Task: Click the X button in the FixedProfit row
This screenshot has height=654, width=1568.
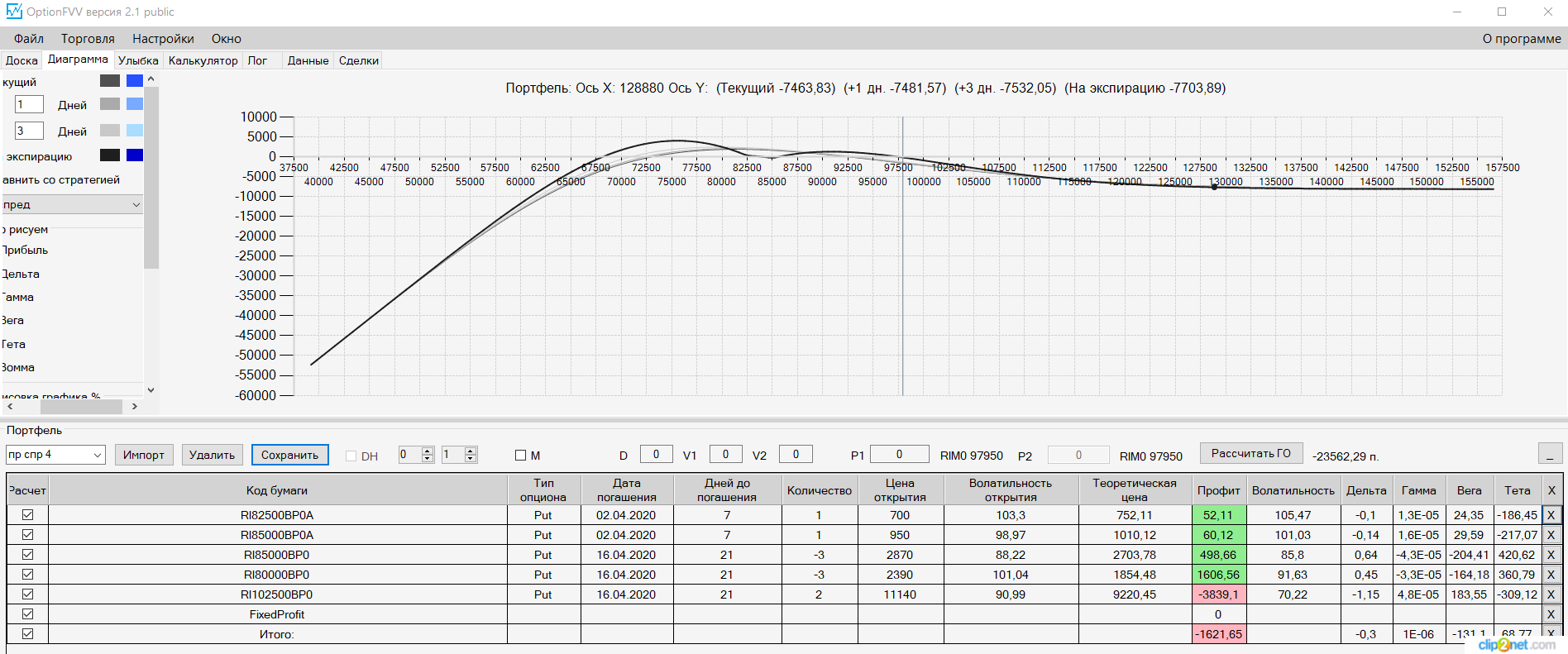Action: coord(1551,614)
